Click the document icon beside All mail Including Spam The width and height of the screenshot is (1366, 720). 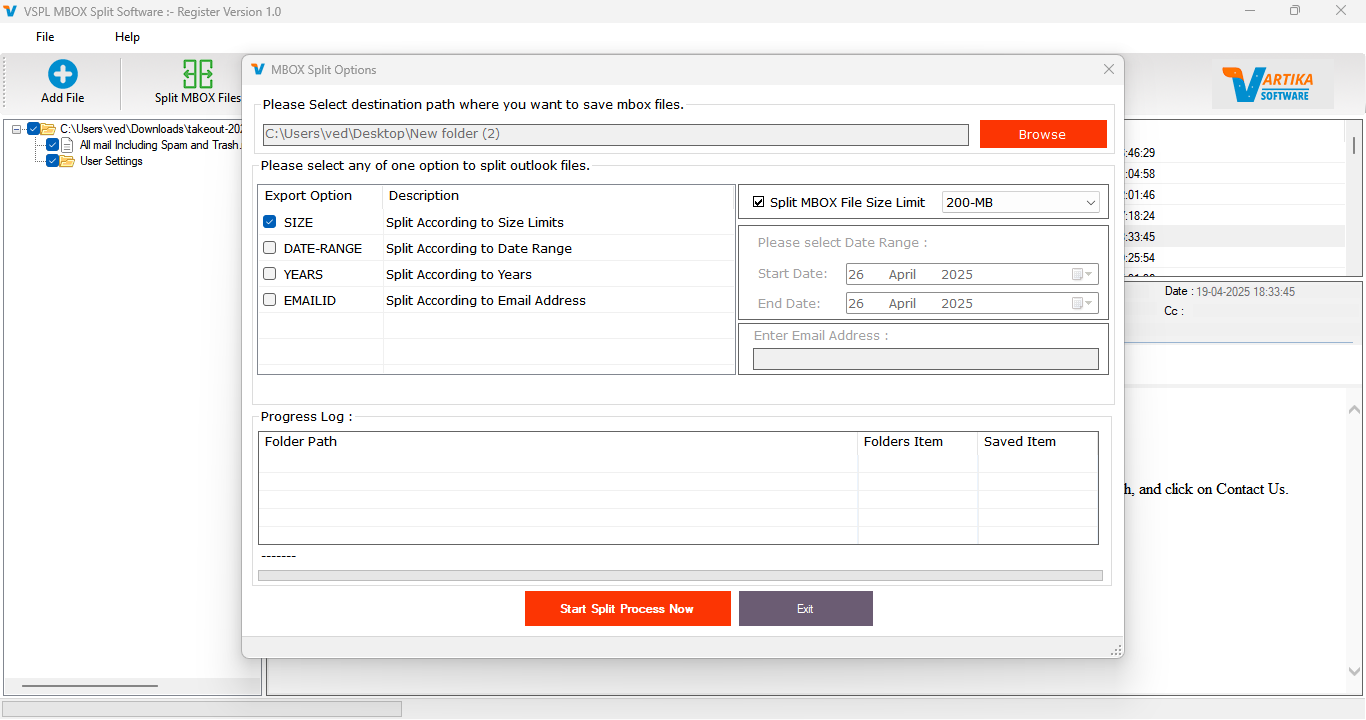[x=68, y=145]
